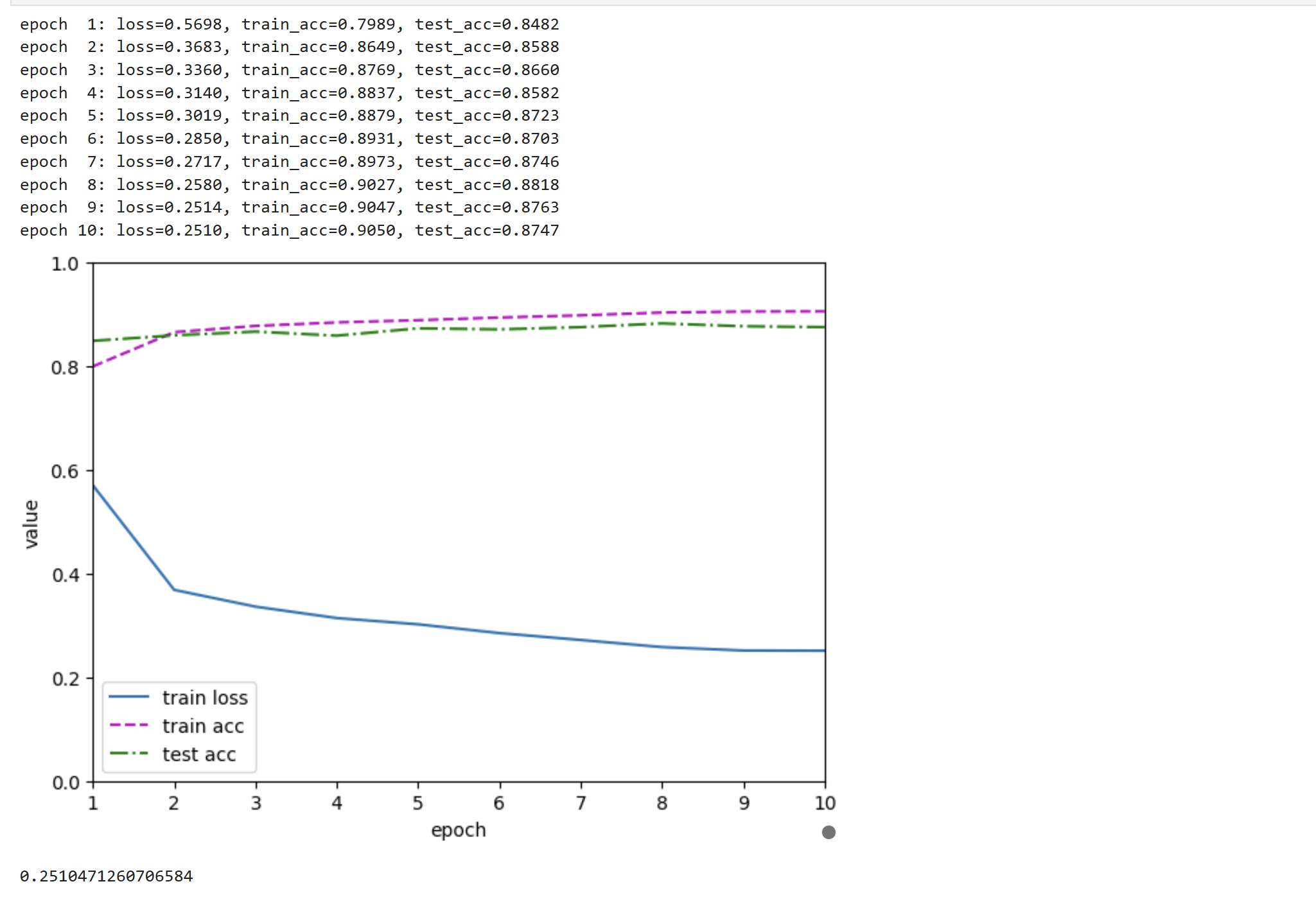
Task: Click x-axis tick label 10
Action: click(825, 803)
